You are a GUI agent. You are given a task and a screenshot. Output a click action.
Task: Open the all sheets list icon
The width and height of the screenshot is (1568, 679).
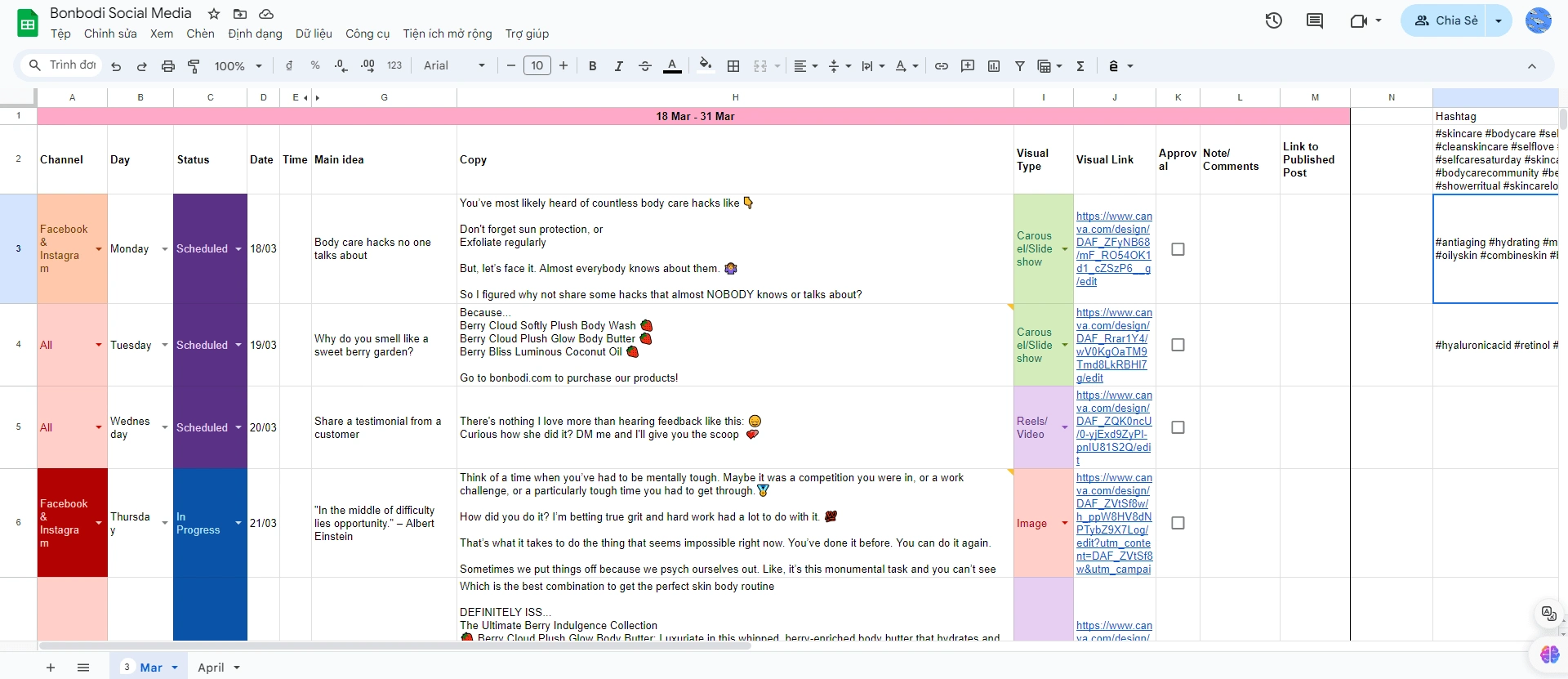click(83, 668)
